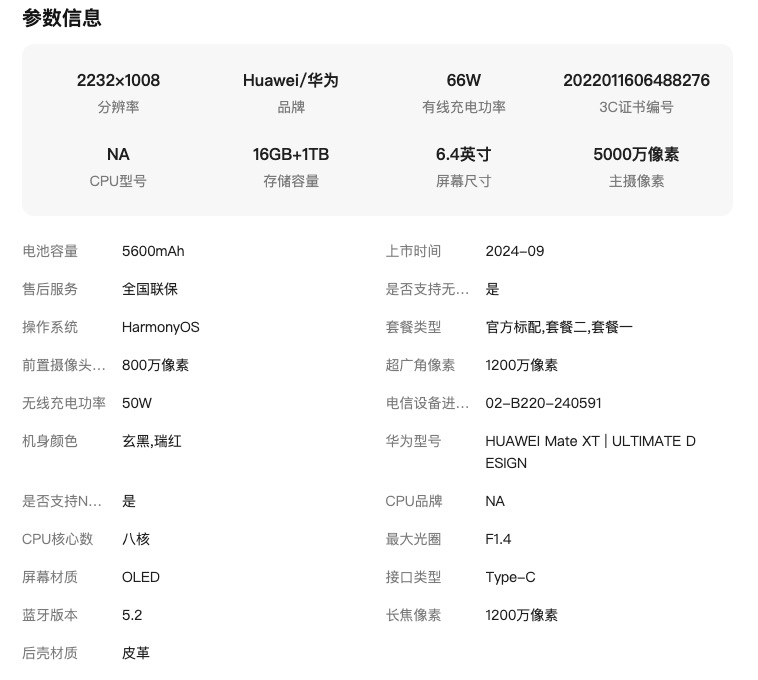Click the 6.4英寸 screen size value
Screen dimensions: 758x680
463,154
